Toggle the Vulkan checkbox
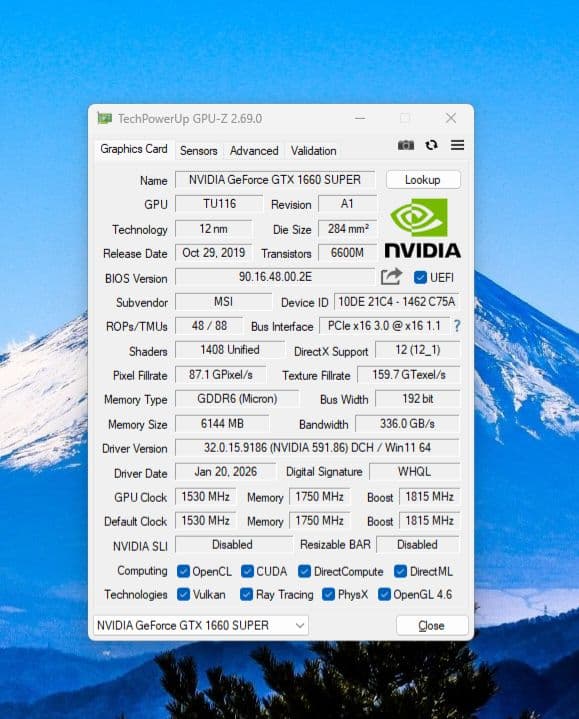Screen dimensions: 579x719 point(183,594)
